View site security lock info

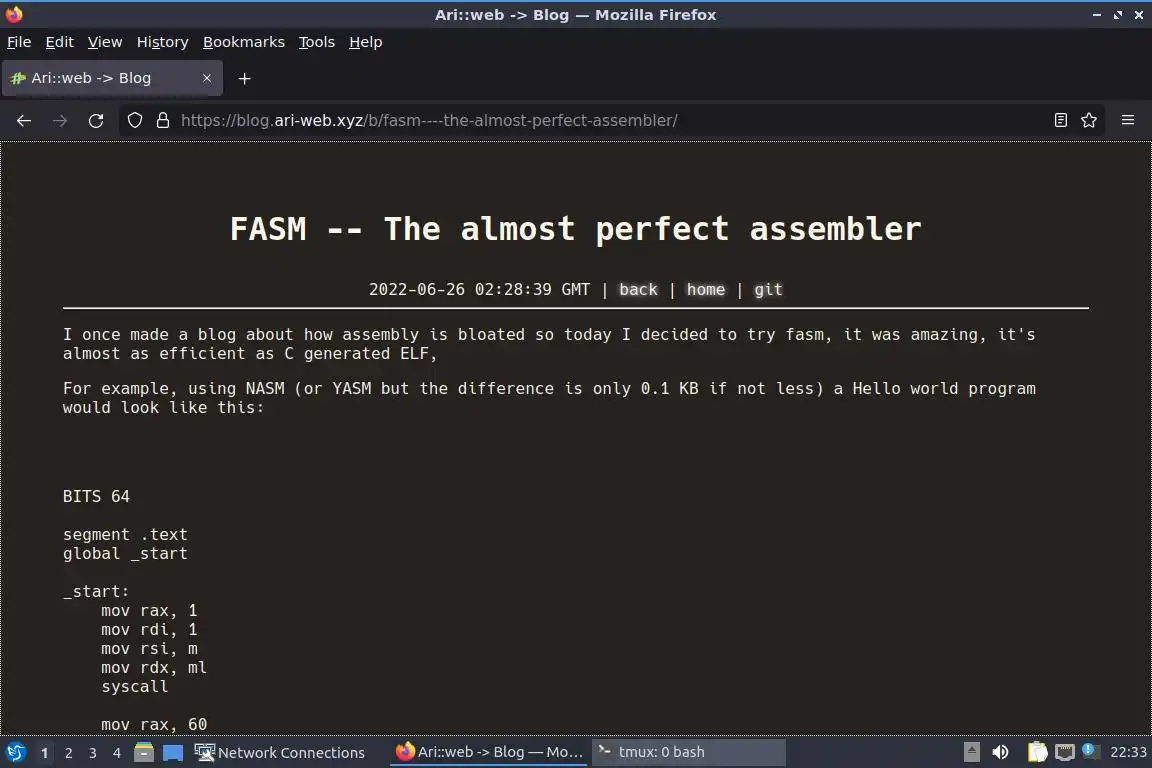163,121
